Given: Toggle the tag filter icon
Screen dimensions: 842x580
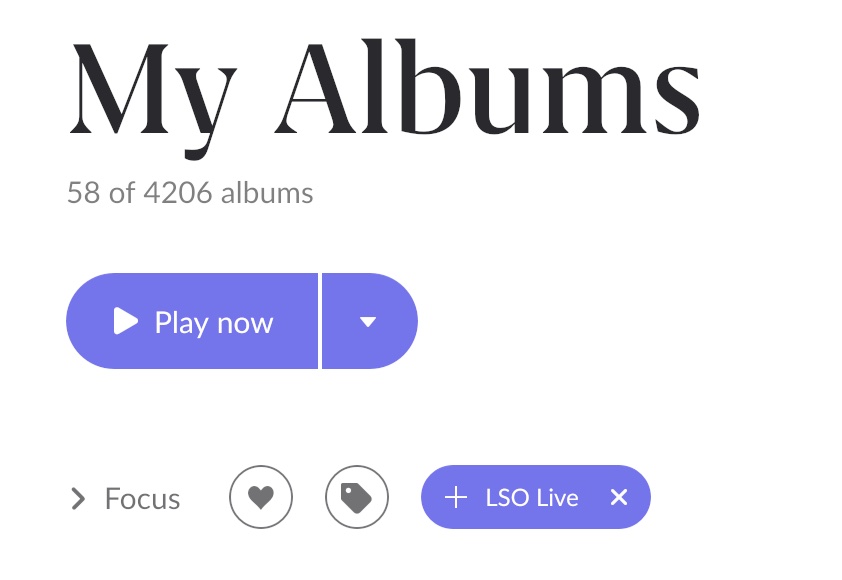Looking at the screenshot, I should click(x=357, y=497).
